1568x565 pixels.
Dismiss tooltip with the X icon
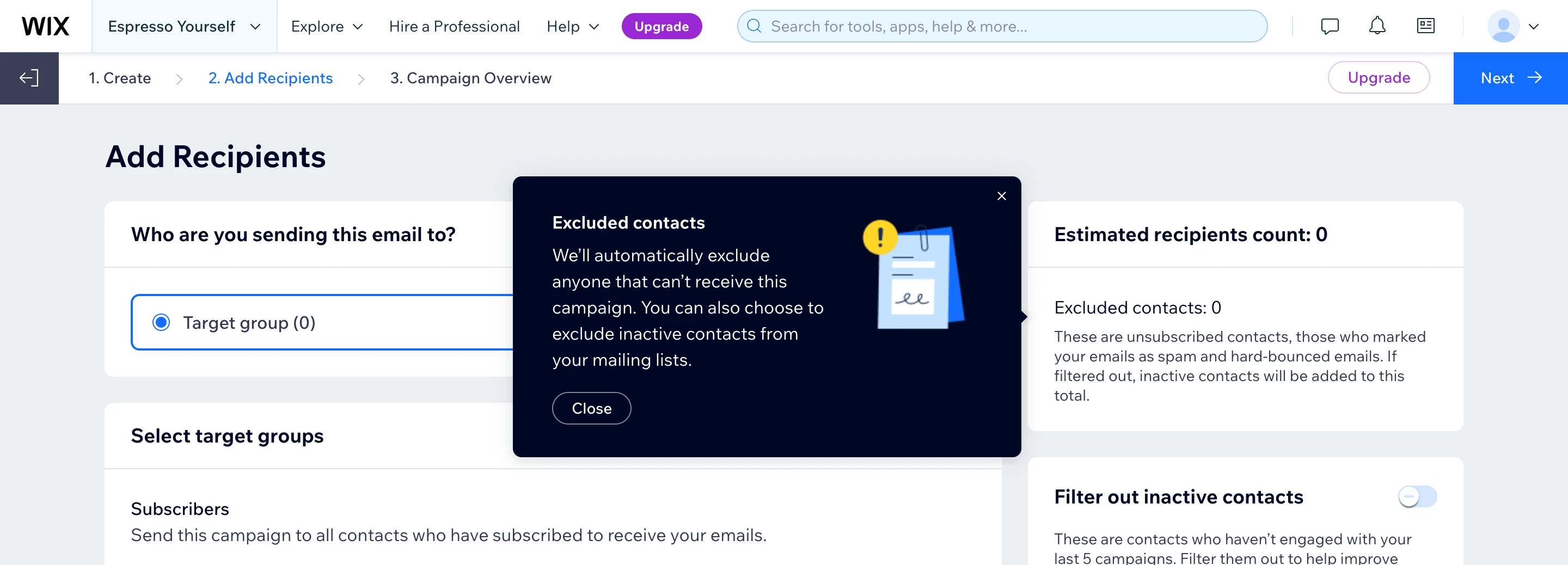coord(1001,196)
